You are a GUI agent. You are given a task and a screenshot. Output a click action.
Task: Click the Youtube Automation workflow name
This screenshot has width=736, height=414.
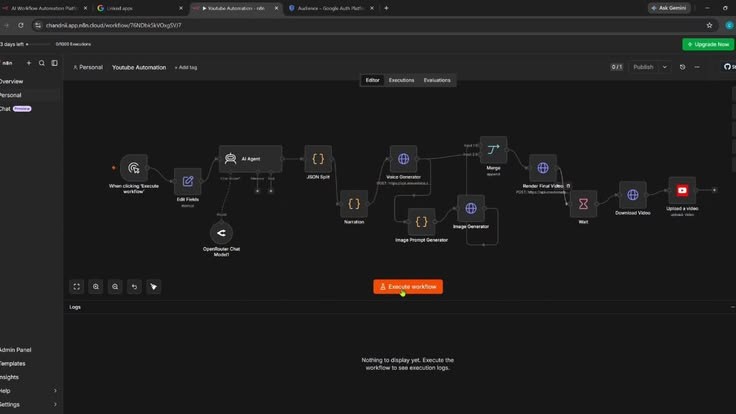click(x=139, y=68)
